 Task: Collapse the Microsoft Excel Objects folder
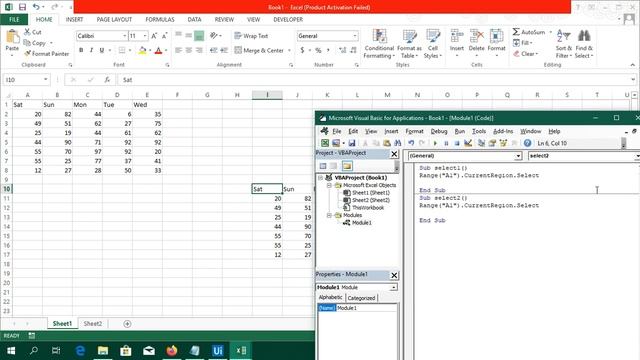click(x=329, y=185)
